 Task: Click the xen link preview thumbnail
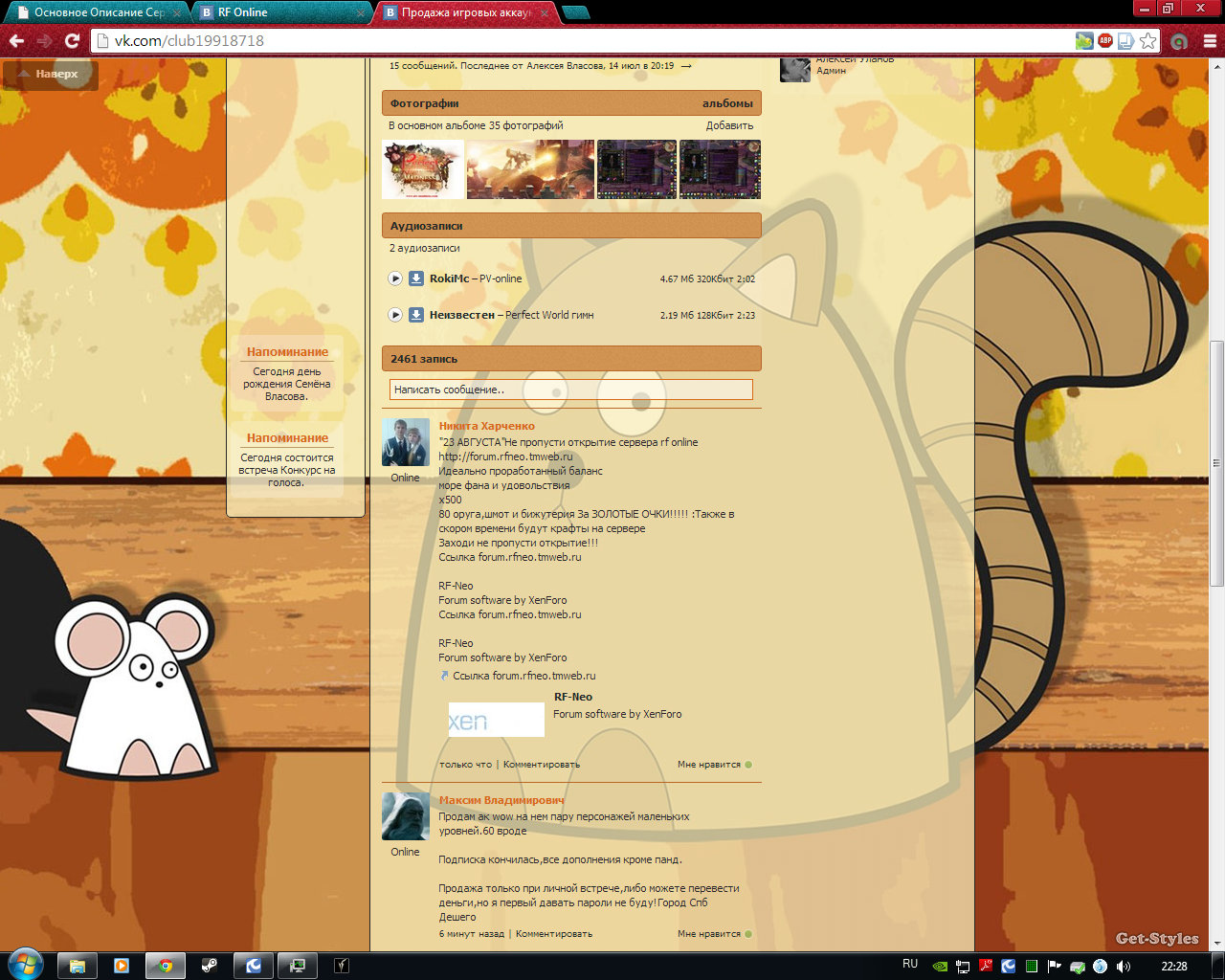(x=496, y=720)
